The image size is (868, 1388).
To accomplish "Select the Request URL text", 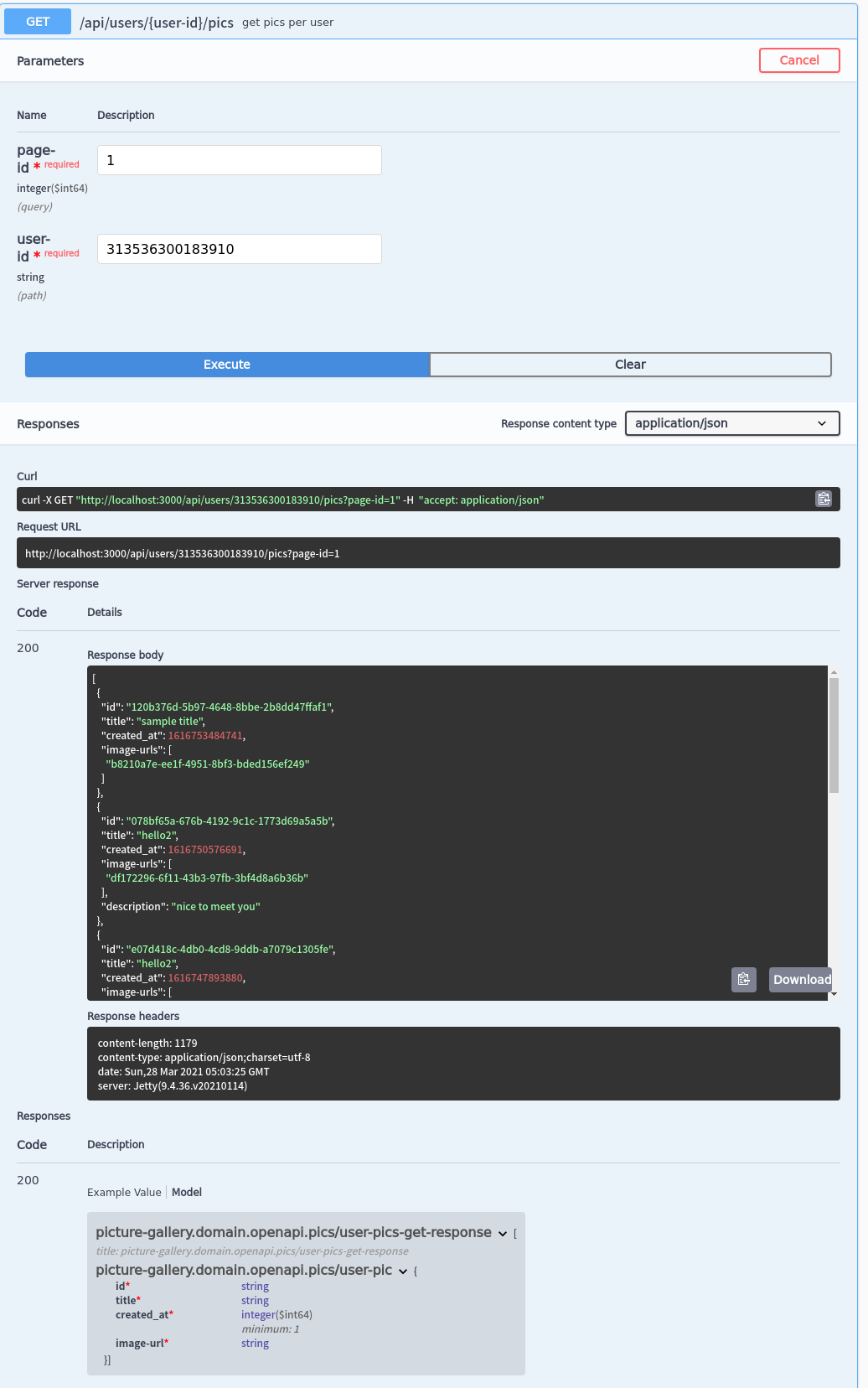I will click(183, 553).
